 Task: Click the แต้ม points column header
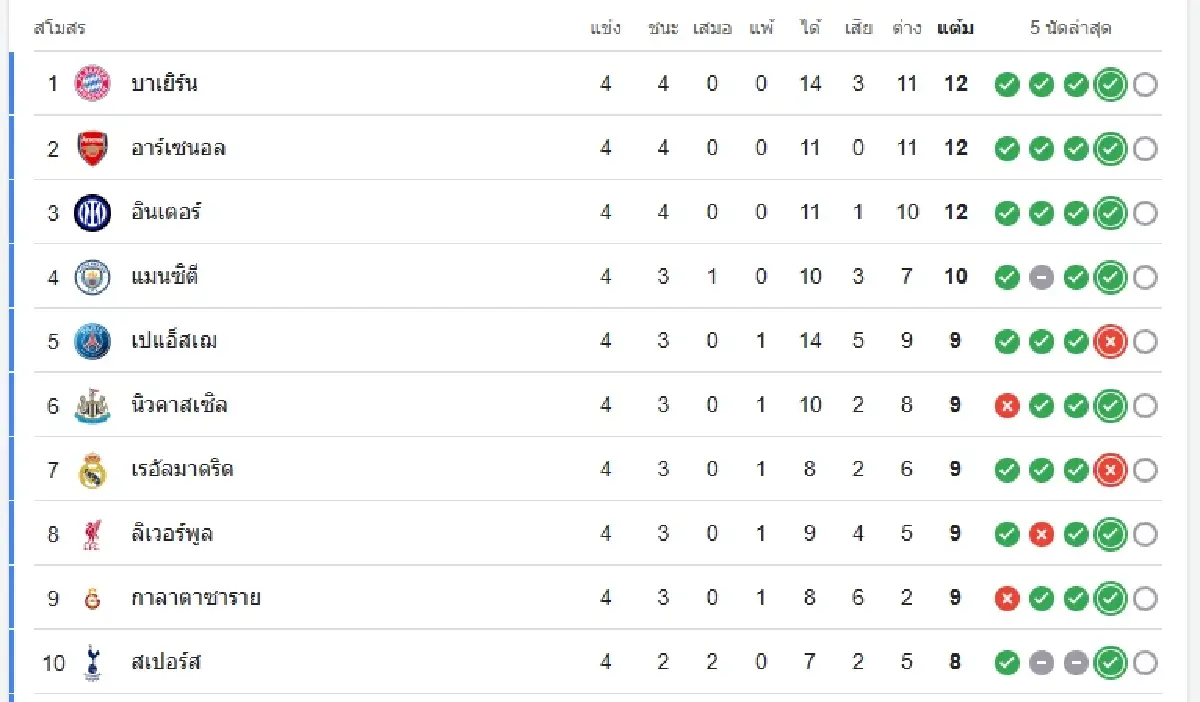point(956,28)
